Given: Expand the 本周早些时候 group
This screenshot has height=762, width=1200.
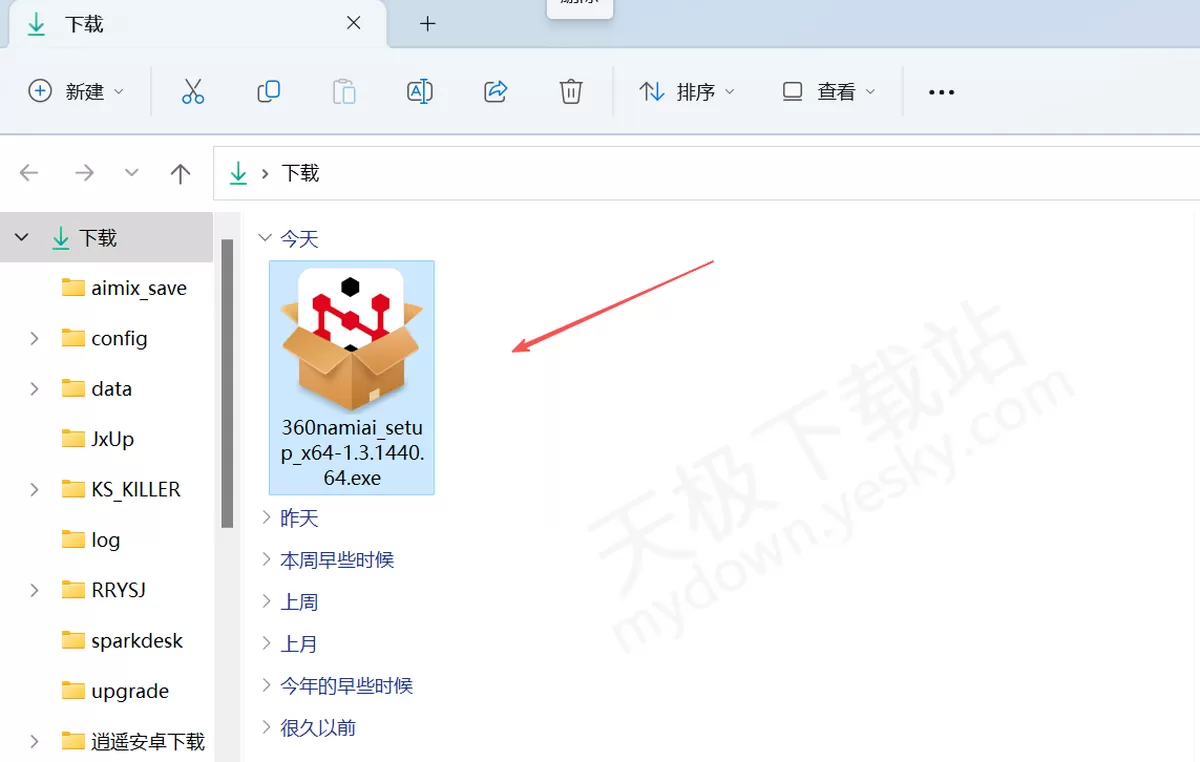Looking at the screenshot, I should (x=266, y=559).
